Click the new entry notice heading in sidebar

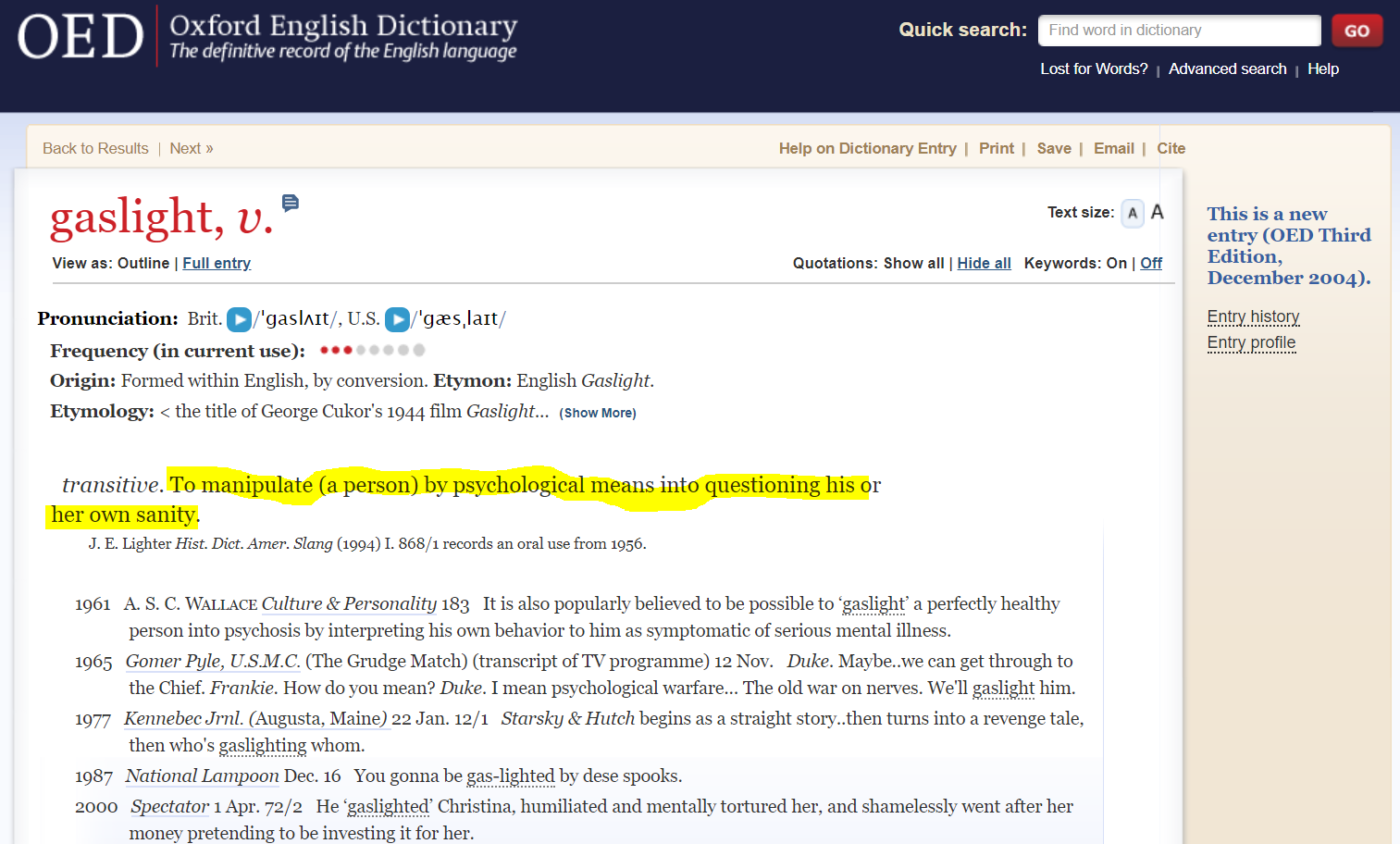[x=1288, y=245]
